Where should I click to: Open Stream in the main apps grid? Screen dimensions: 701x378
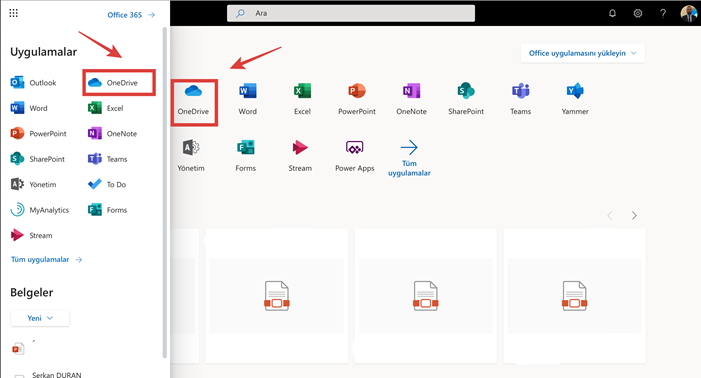pos(300,156)
